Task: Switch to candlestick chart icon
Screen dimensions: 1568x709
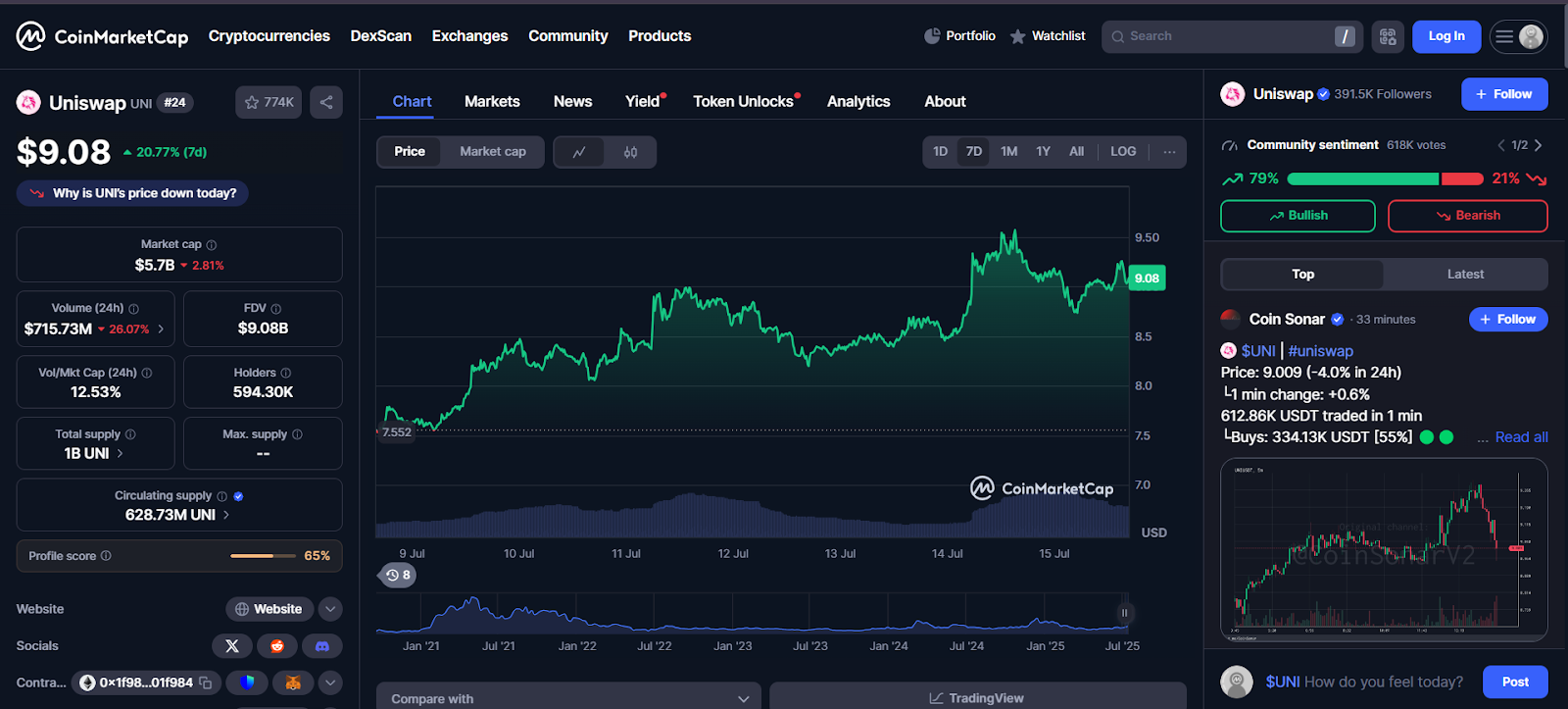Action: pos(630,152)
